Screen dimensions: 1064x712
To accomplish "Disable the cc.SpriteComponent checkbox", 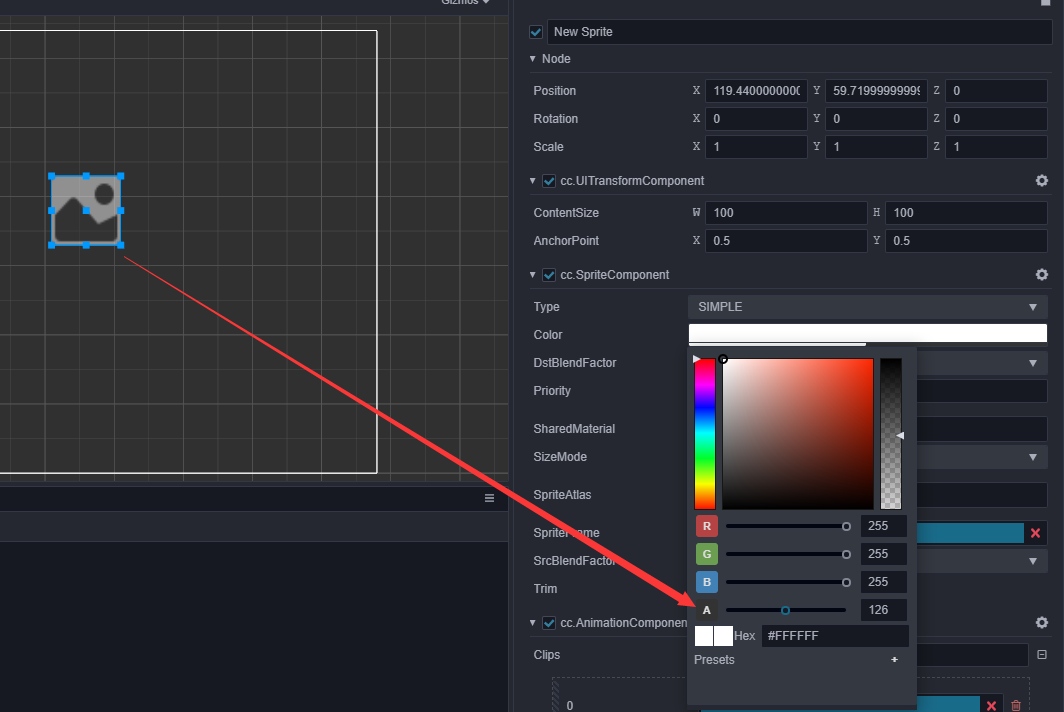I will click(549, 275).
